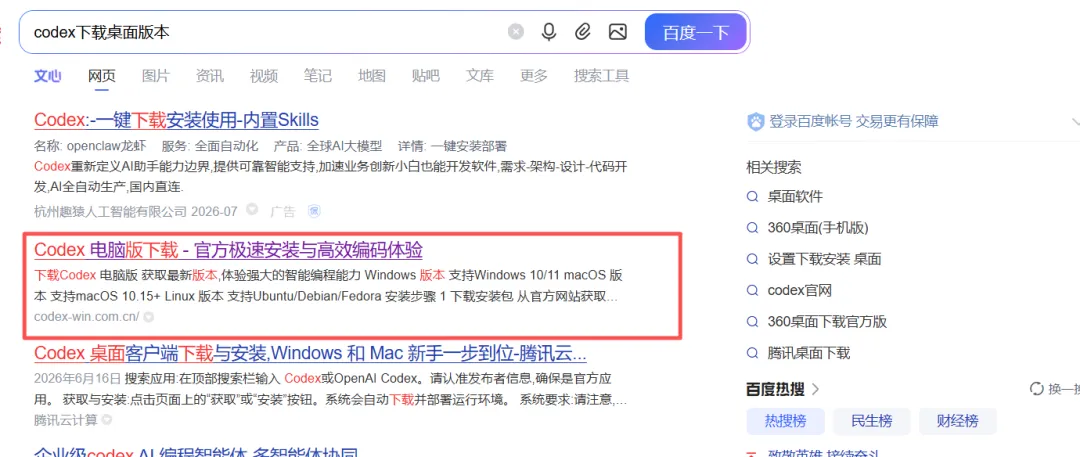Switch to the 文心 tab

click(48, 76)
